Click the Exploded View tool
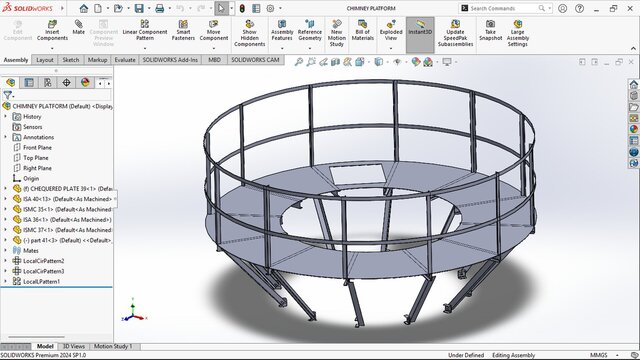The width and height of the screenshot is (640, 360). (x=391, y=31)
